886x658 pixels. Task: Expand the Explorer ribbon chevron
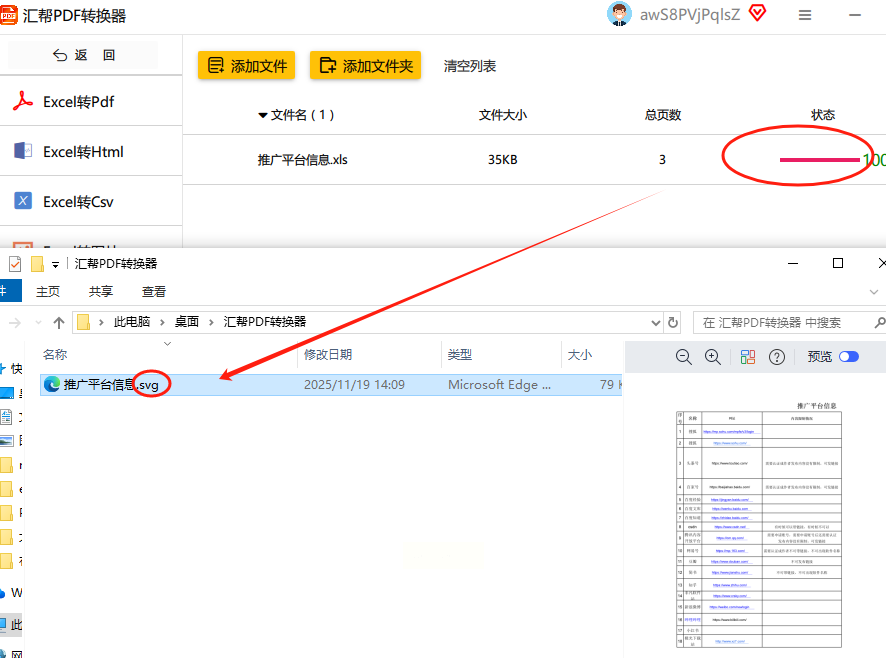874,292
